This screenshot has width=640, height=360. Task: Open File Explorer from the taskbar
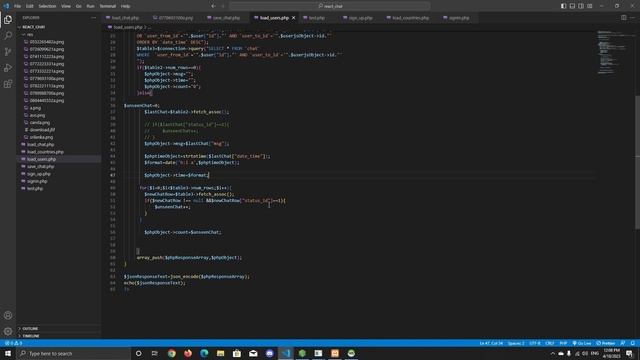(x=220, y=353)
